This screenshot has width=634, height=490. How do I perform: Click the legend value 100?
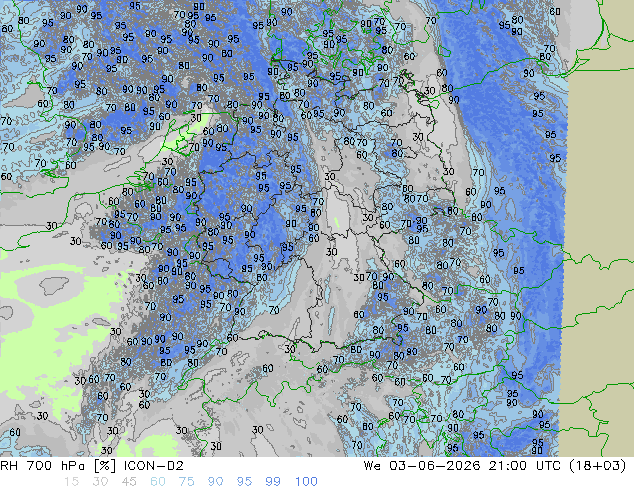point(306,482)
